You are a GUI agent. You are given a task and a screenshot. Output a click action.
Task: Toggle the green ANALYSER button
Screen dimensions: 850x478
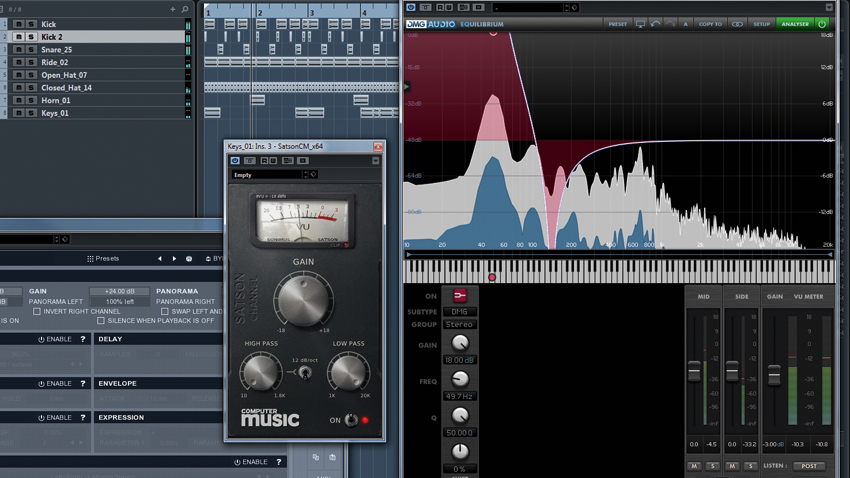[x=795, y=24]
